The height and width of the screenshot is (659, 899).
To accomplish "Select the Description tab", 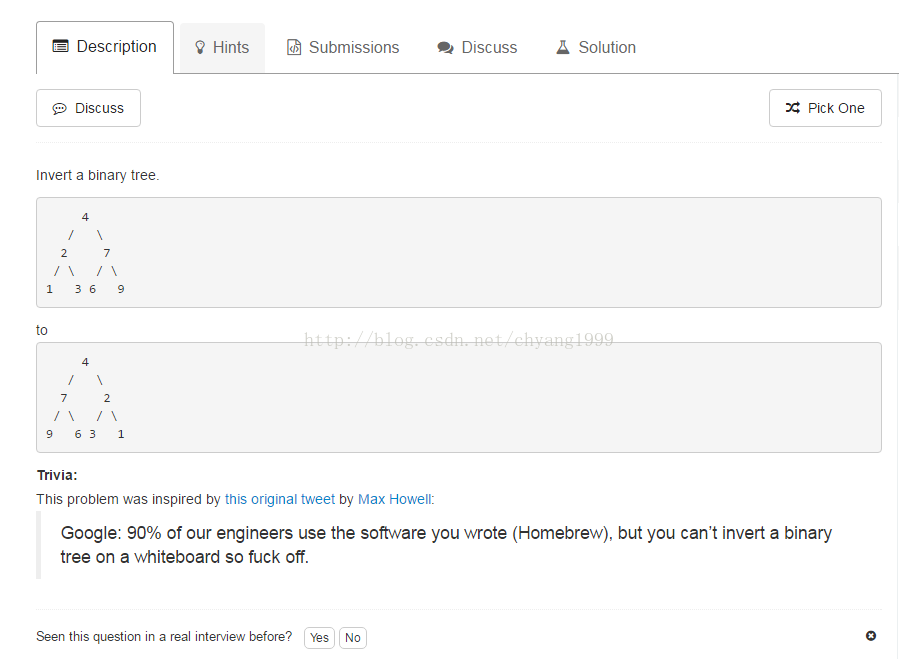I will pos(105,47).
